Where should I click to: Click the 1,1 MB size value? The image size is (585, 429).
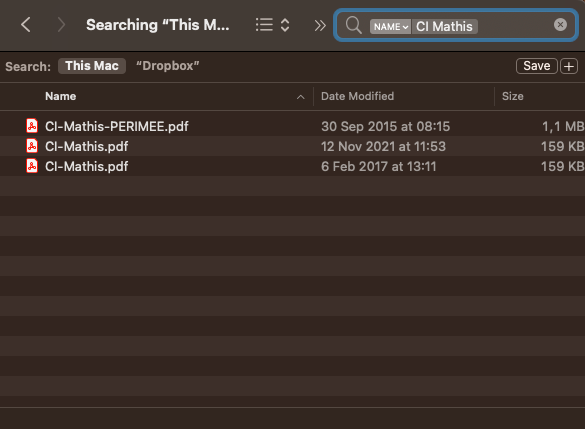(563, 126)
